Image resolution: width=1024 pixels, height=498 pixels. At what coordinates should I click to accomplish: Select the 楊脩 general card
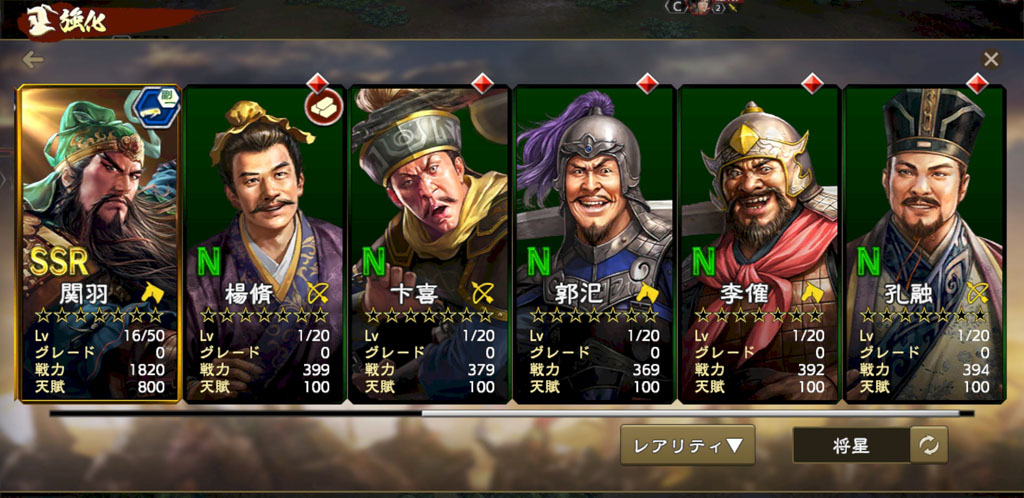tap(264, 245)
